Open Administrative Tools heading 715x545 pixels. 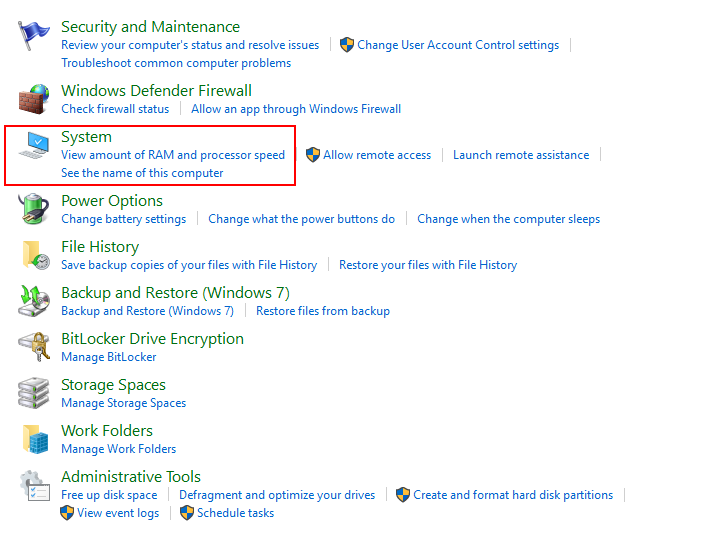(x=131, y=477)
